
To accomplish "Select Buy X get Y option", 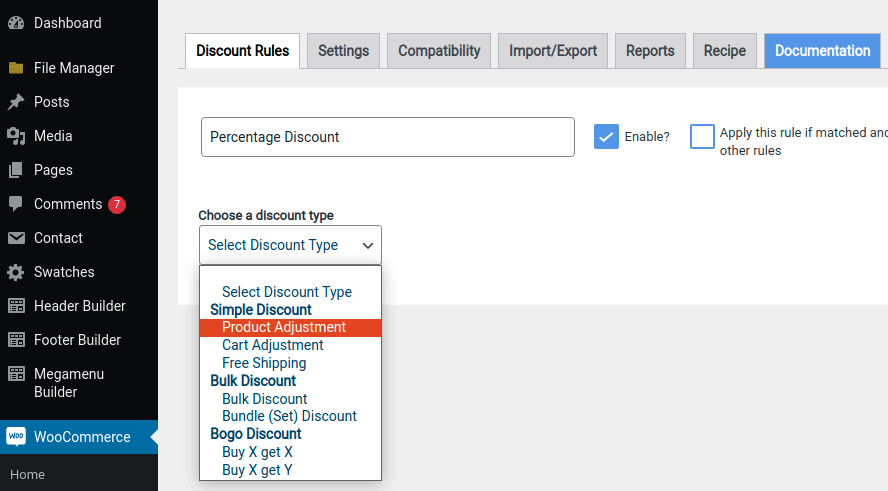I will (x=257, y=470).
